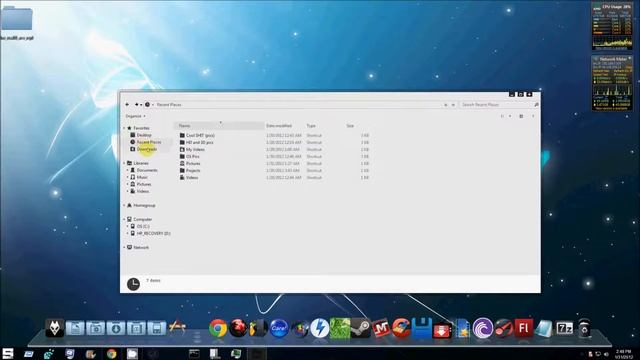Open the blue floppy disk dock icon

pos(422,328)
